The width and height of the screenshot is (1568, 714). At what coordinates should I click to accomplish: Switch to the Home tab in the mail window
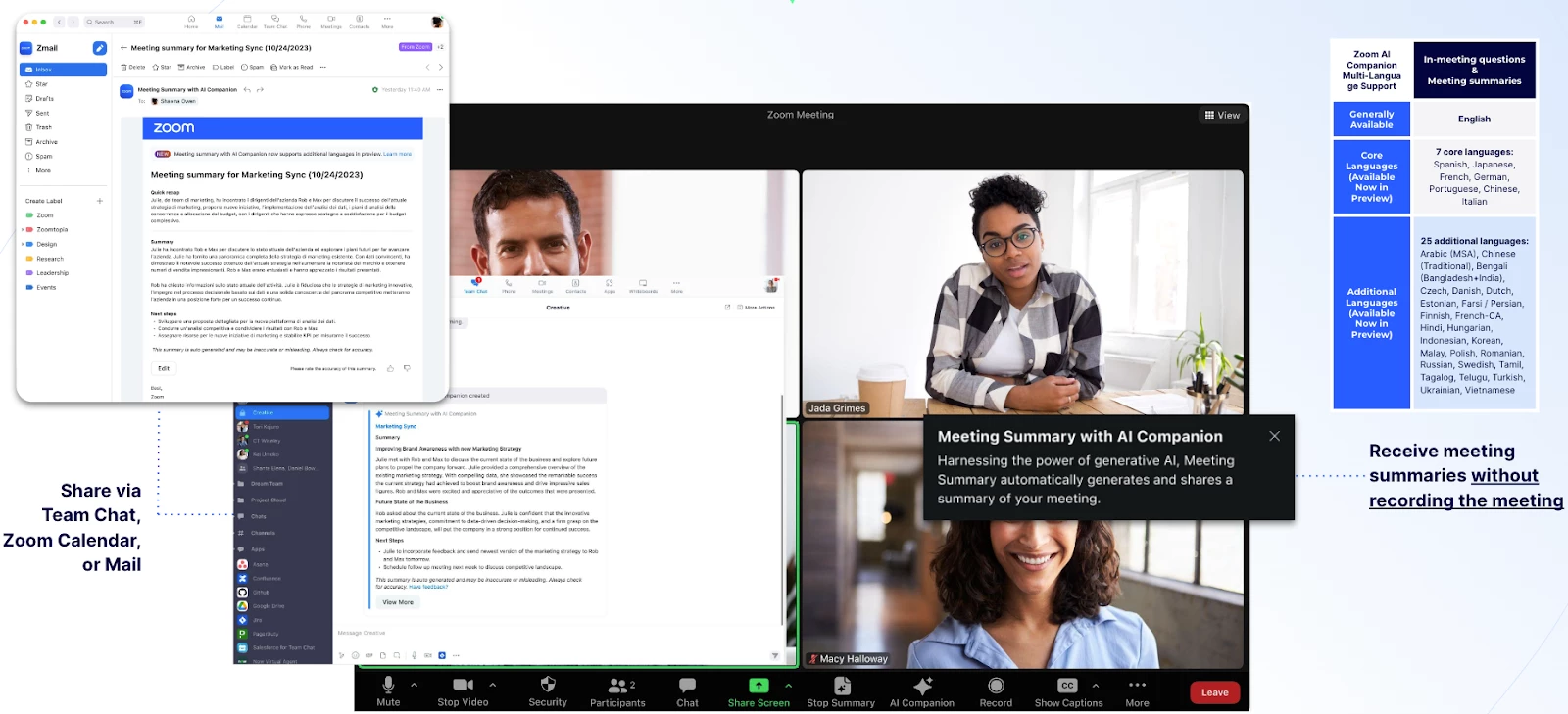point(191,22)
